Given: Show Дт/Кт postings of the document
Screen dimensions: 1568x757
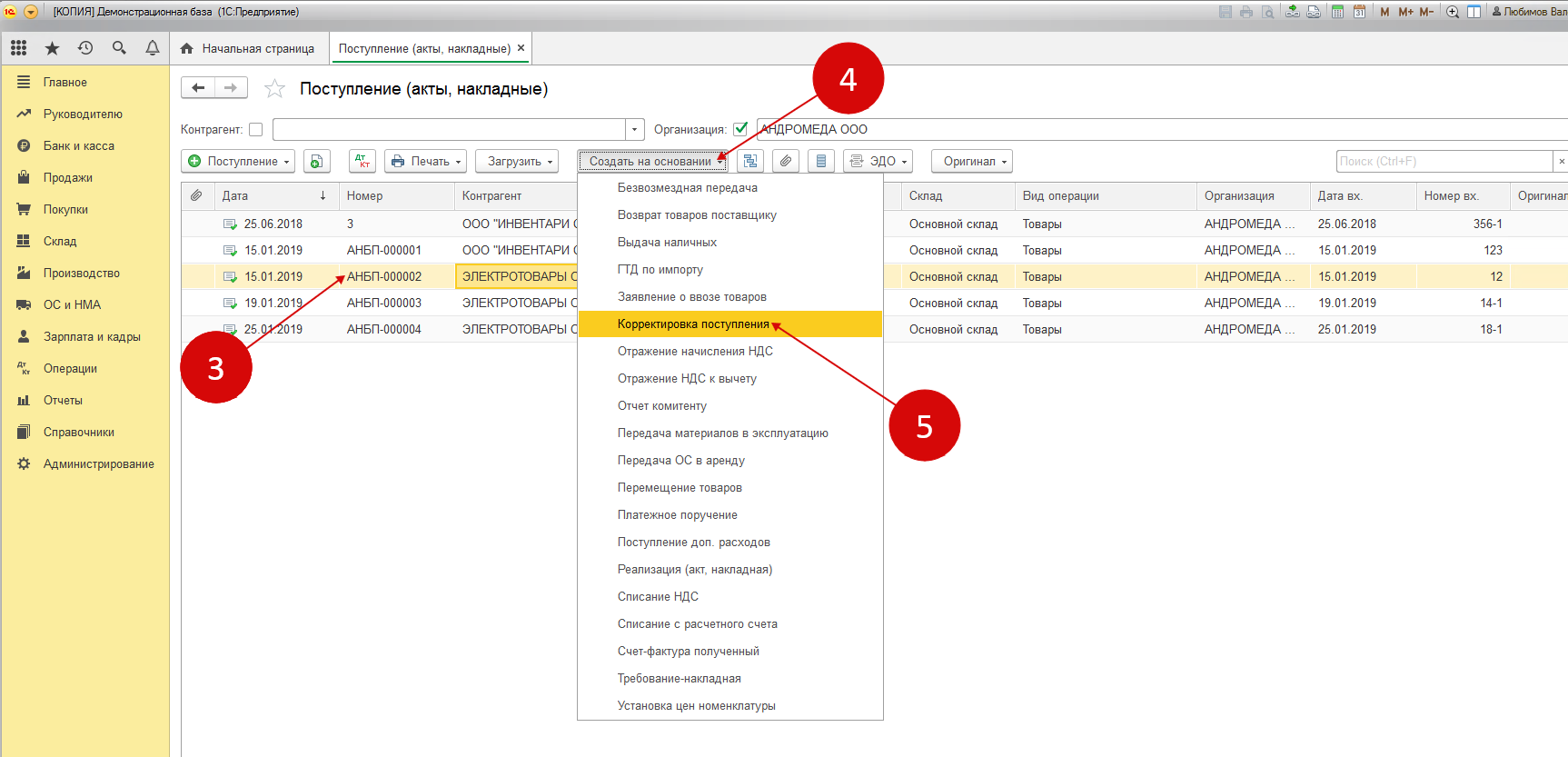Looking at the screenshot, I should coord(362,161).
